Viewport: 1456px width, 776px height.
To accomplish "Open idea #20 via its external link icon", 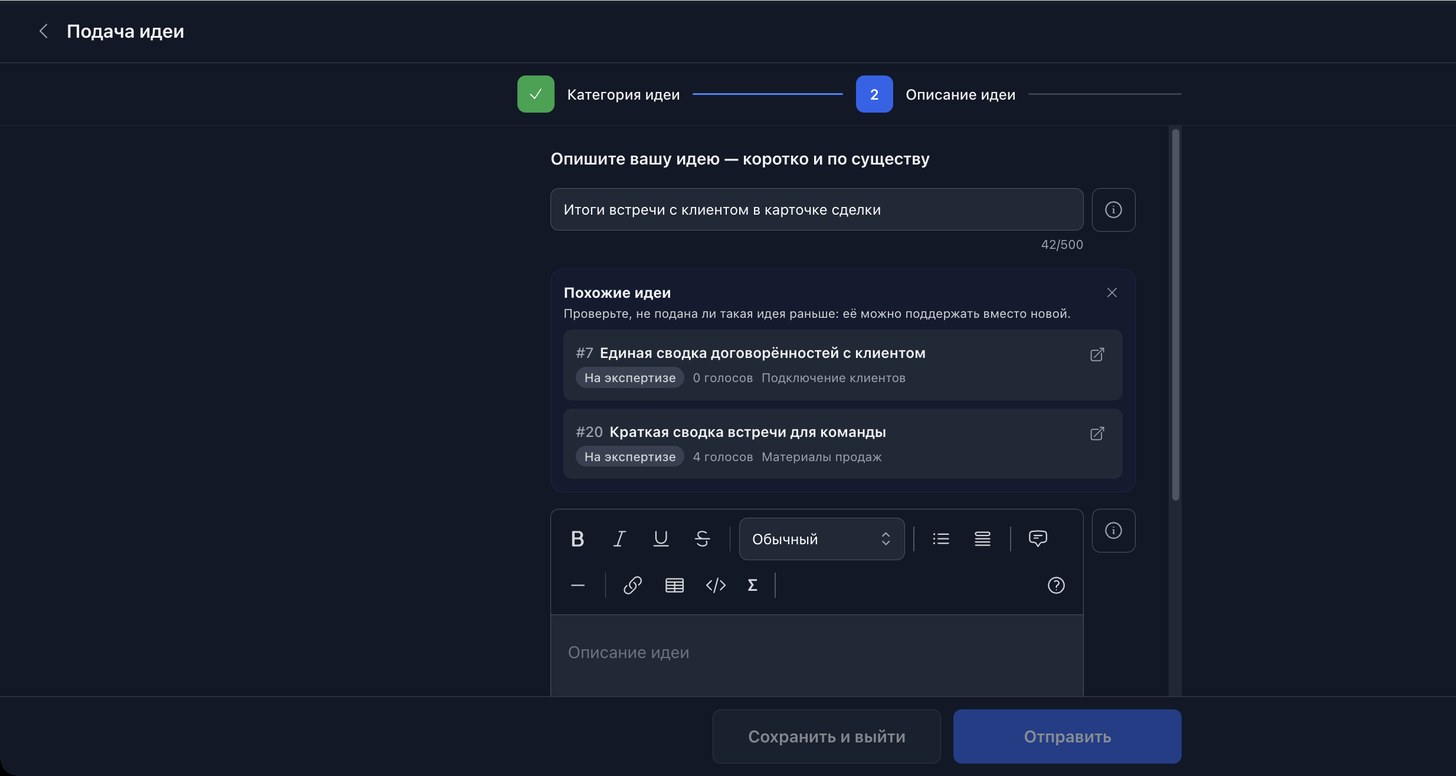I will pyautogui.click(x=1097, y=433).
